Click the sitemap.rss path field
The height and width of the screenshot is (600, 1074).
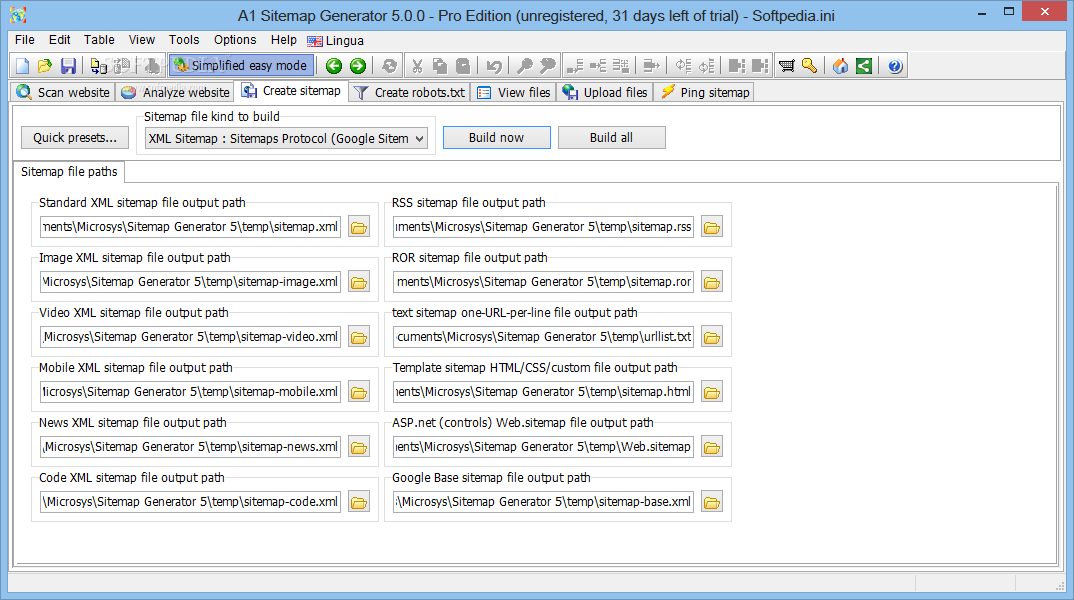(543, 227)
